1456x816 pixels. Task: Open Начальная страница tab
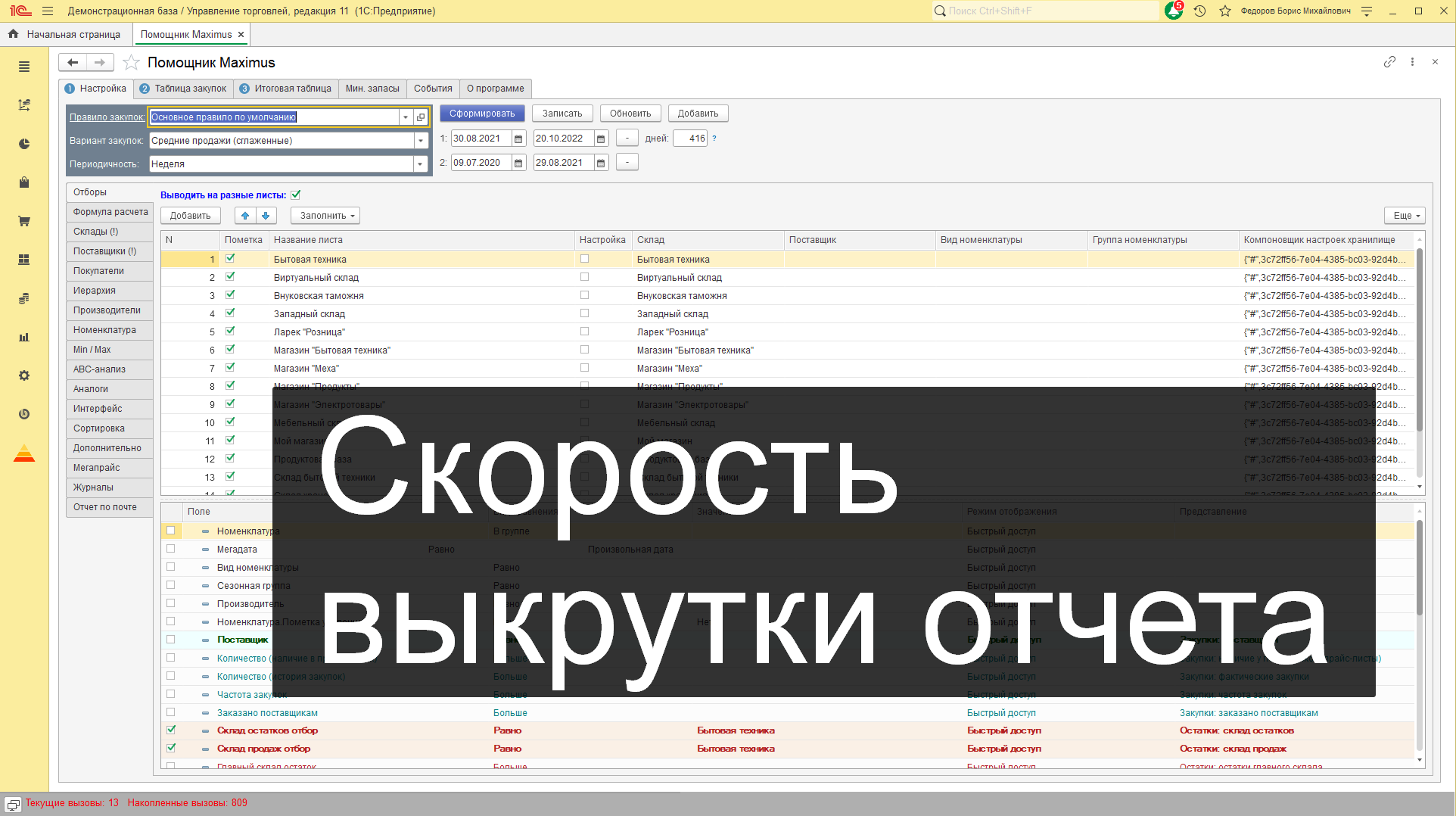[65, 34]
